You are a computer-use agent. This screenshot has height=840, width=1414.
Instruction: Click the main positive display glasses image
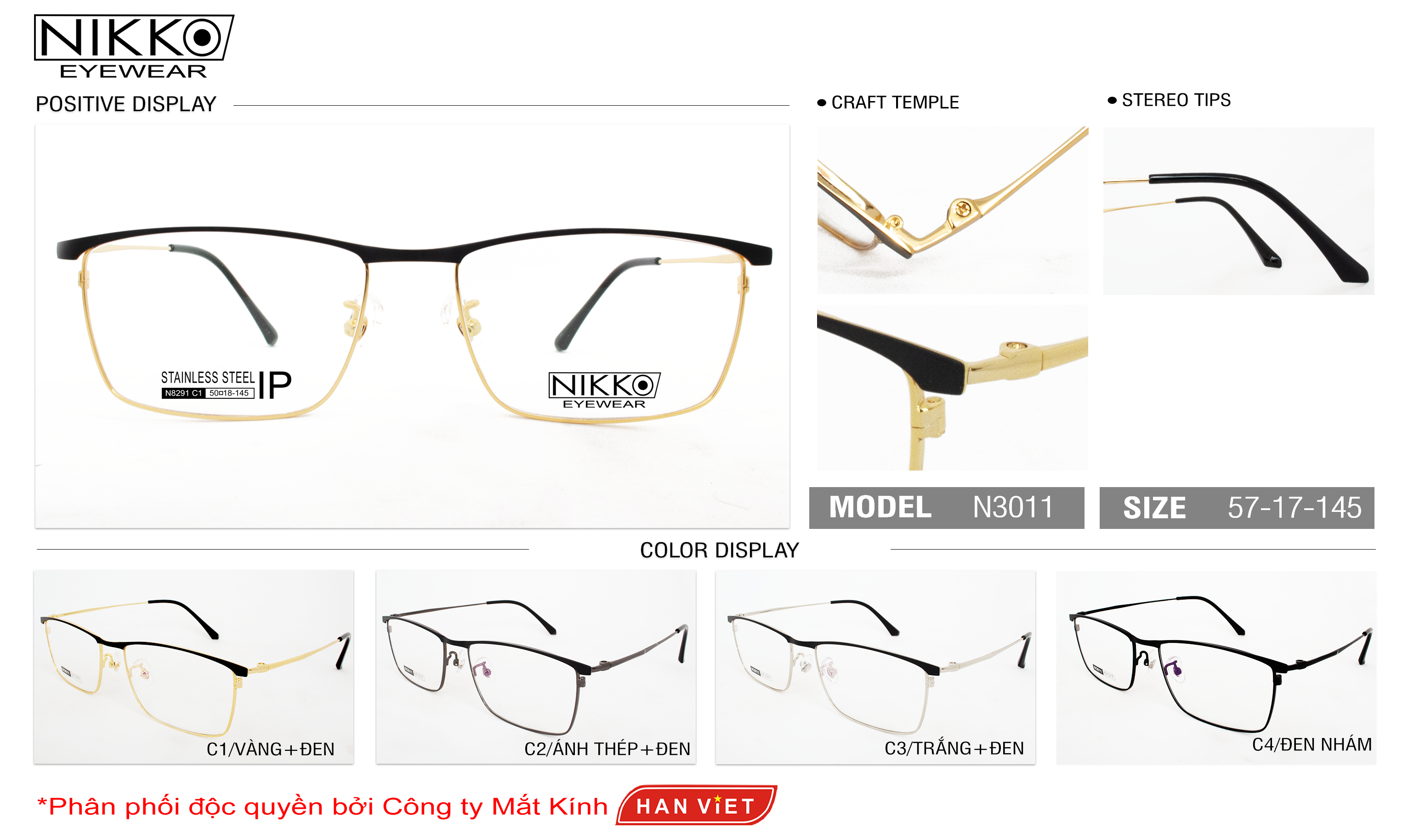(412, 326)
